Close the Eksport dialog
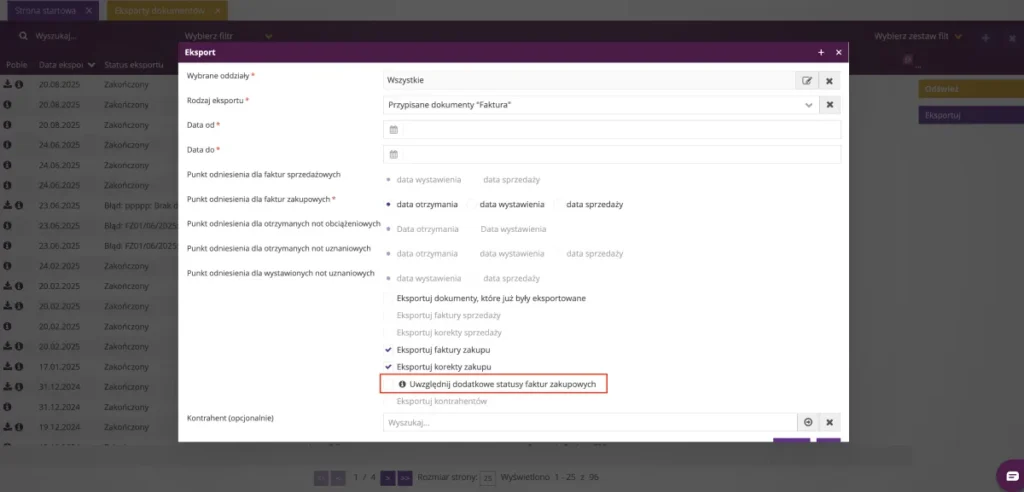Viewport: 1024px width, 492px height. (x=839, y=52)
